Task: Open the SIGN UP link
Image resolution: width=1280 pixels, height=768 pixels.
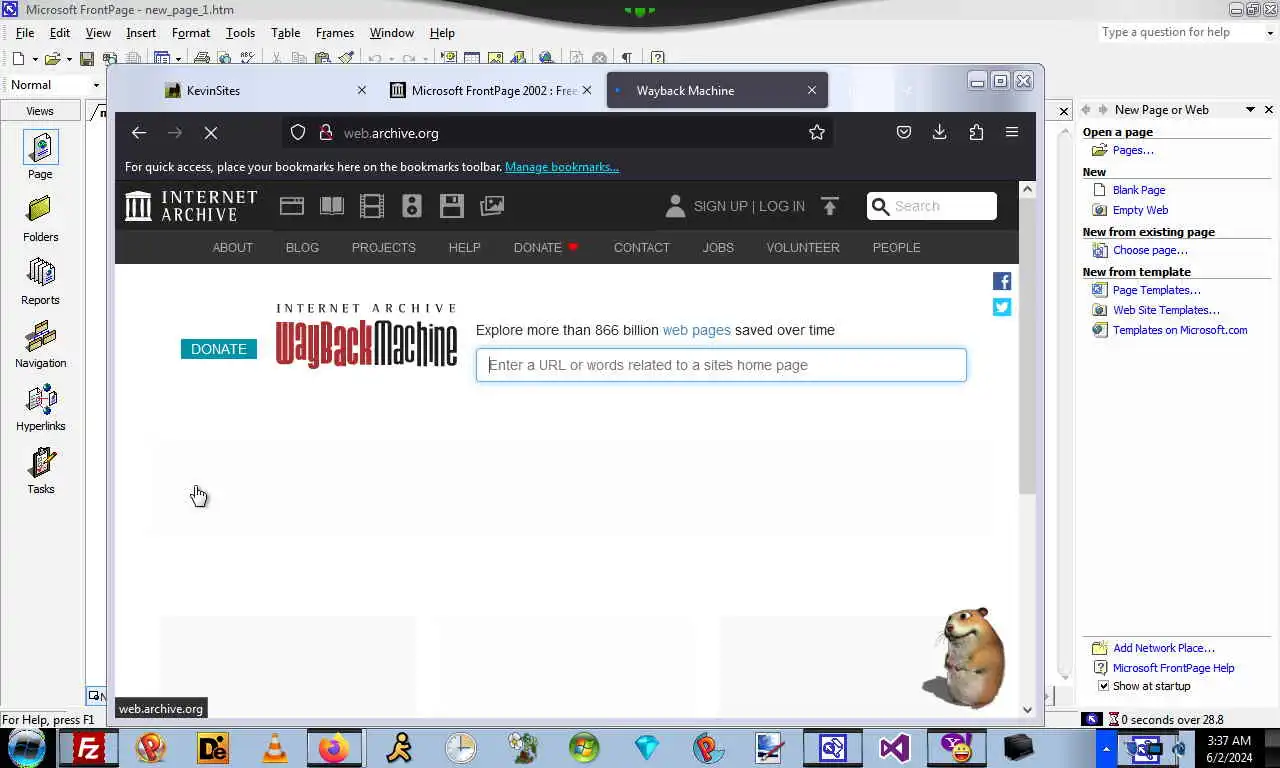Action: pyautogui.click(x=721, y=206)
